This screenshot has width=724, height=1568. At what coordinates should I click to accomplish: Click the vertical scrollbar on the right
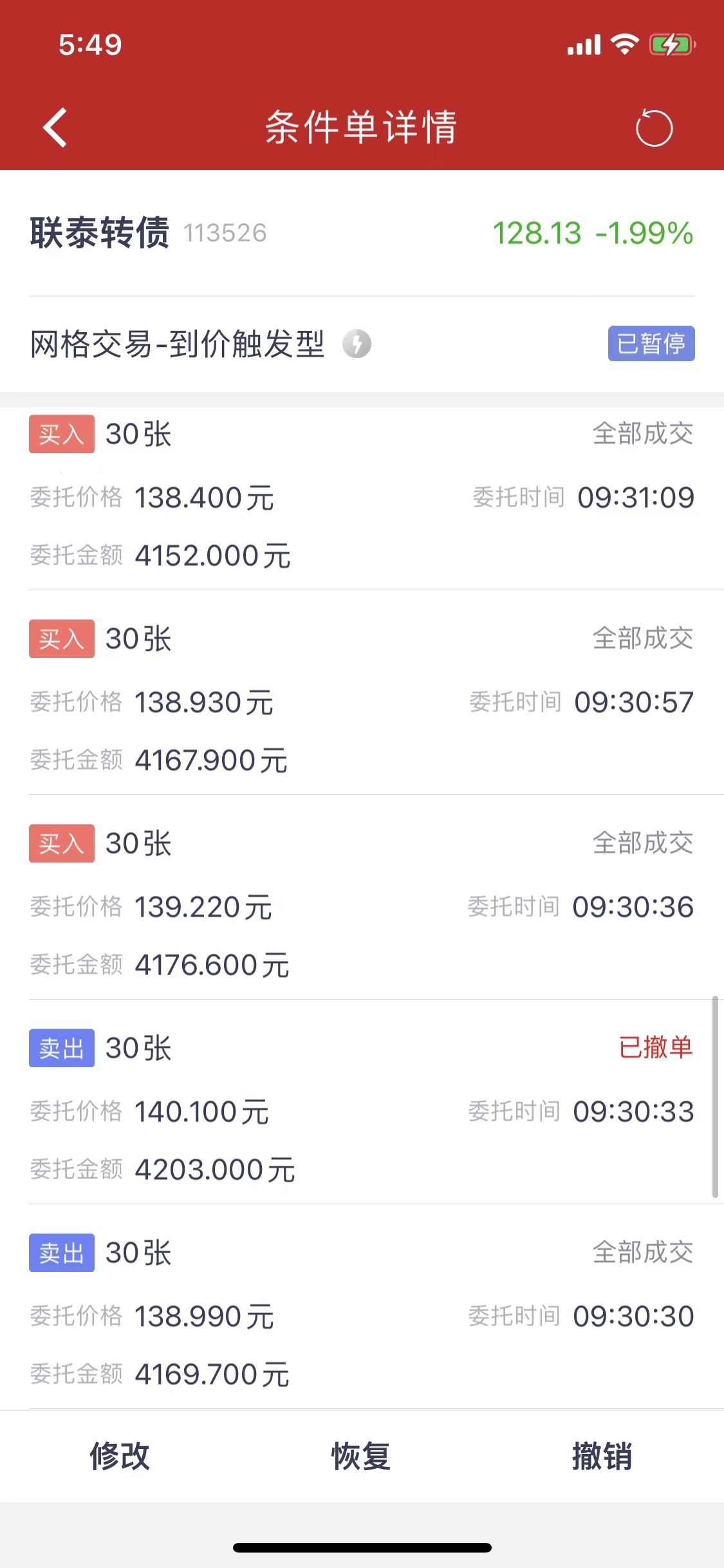pos(714,1097)
